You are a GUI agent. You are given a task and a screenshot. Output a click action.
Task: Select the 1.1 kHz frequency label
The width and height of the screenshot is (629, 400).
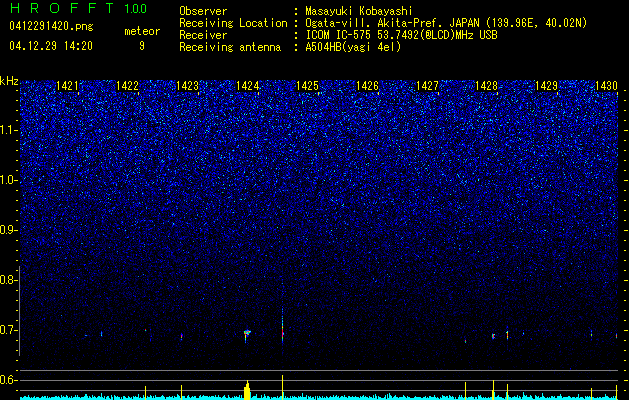click(x=8, y=131)
